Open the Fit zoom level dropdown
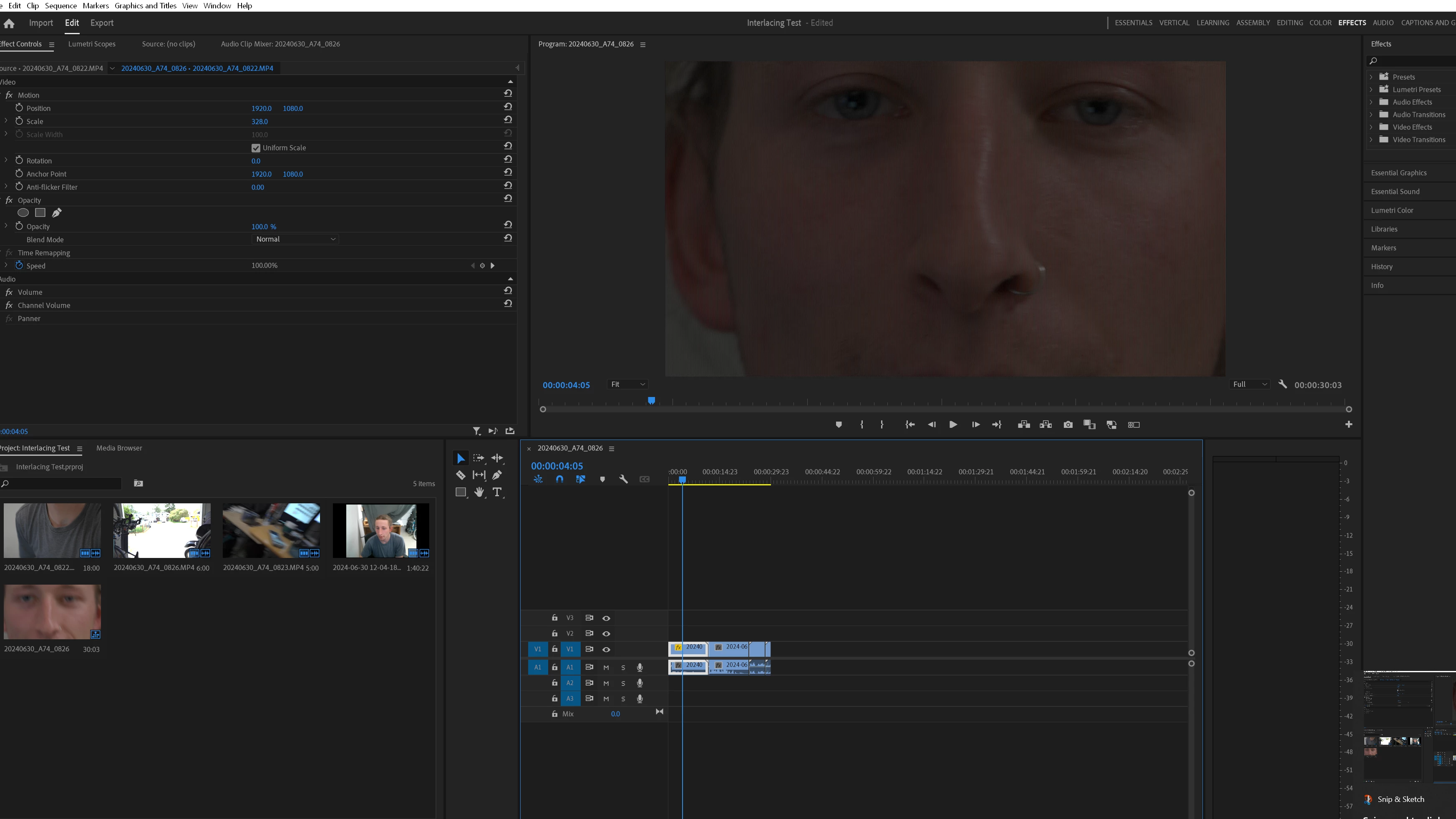The image size is (1456, 819). 627,384
